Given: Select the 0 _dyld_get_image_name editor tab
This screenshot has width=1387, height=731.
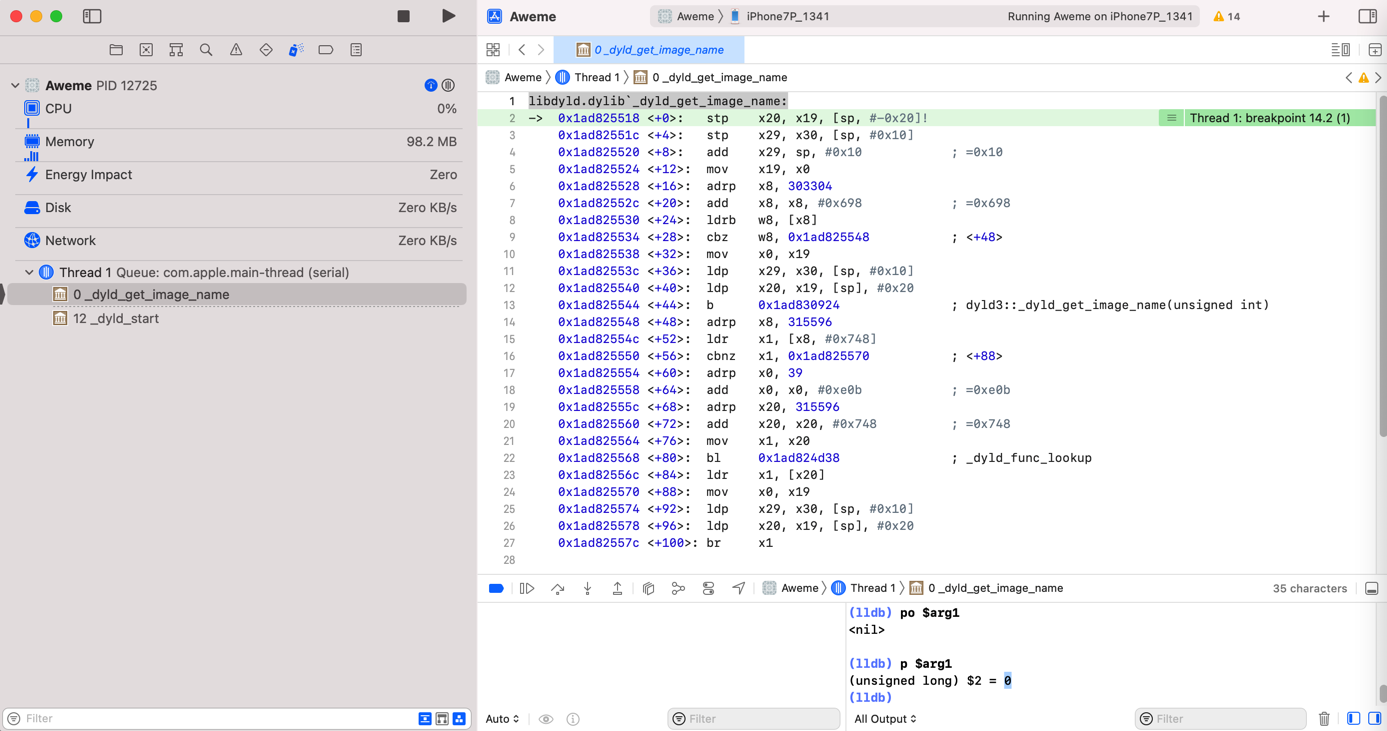Looking at the screenshot, I should (649, 50).
